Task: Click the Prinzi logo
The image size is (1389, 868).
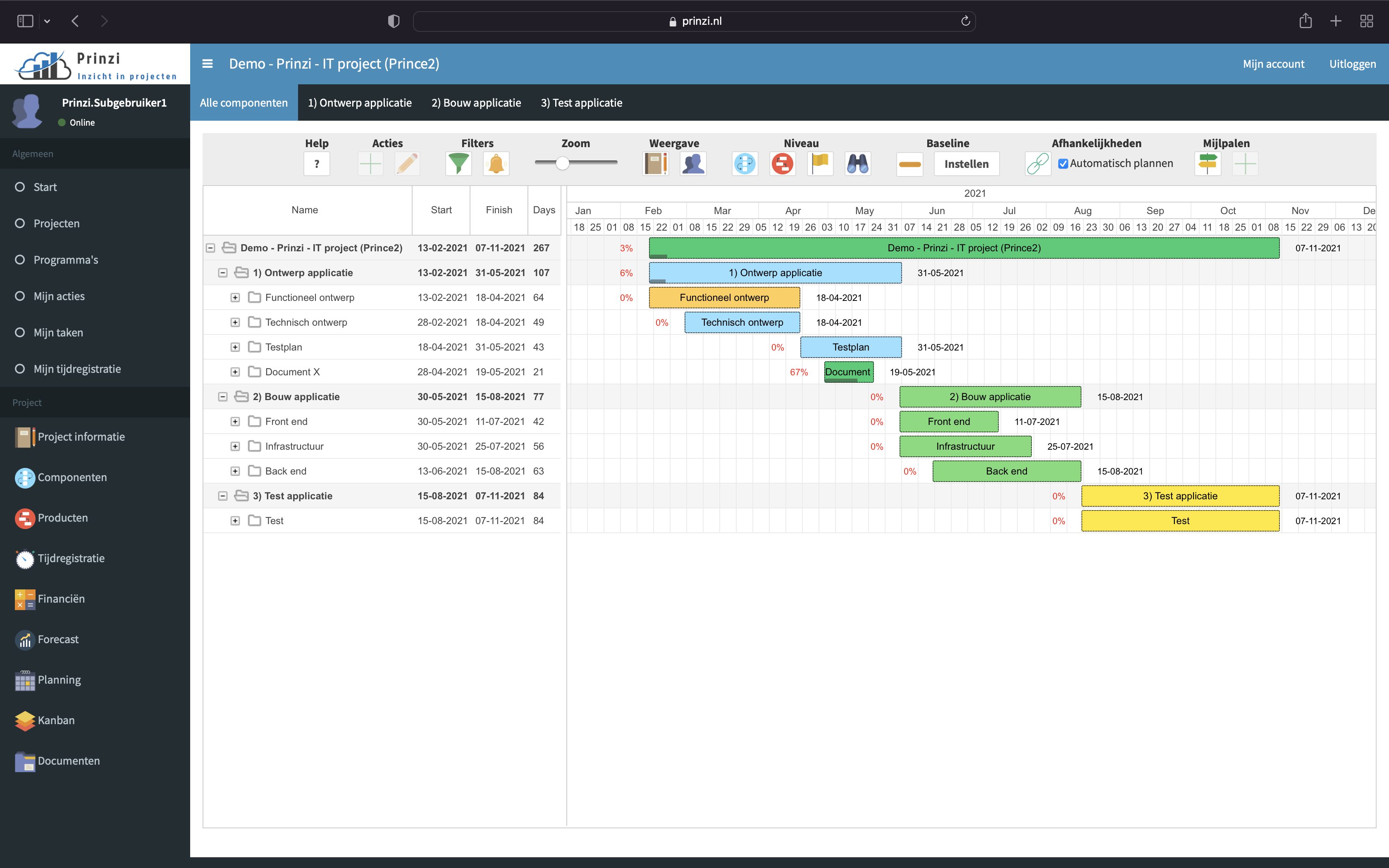Action: point(96,64)
